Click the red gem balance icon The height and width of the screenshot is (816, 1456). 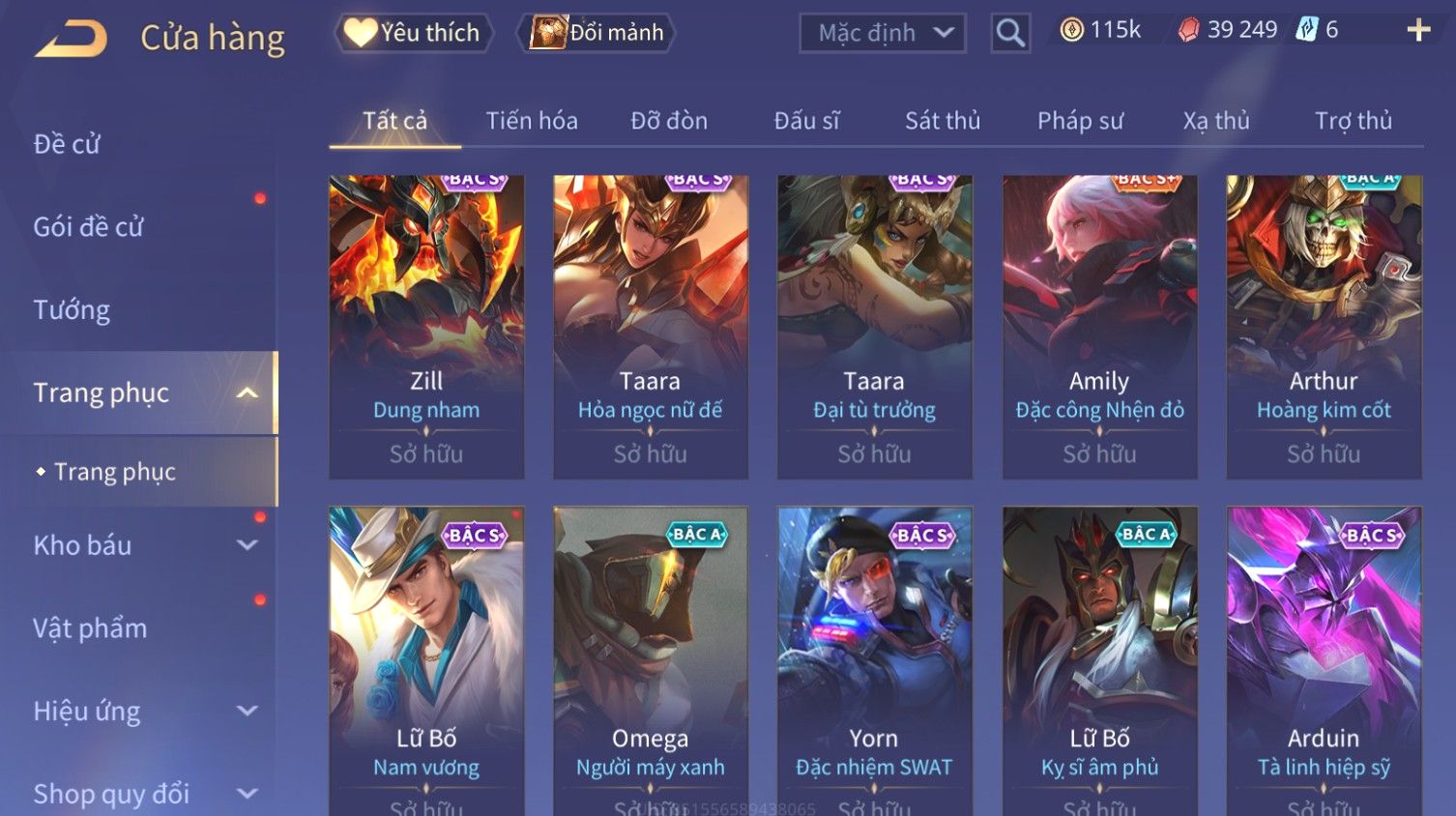click(1188, 31)
